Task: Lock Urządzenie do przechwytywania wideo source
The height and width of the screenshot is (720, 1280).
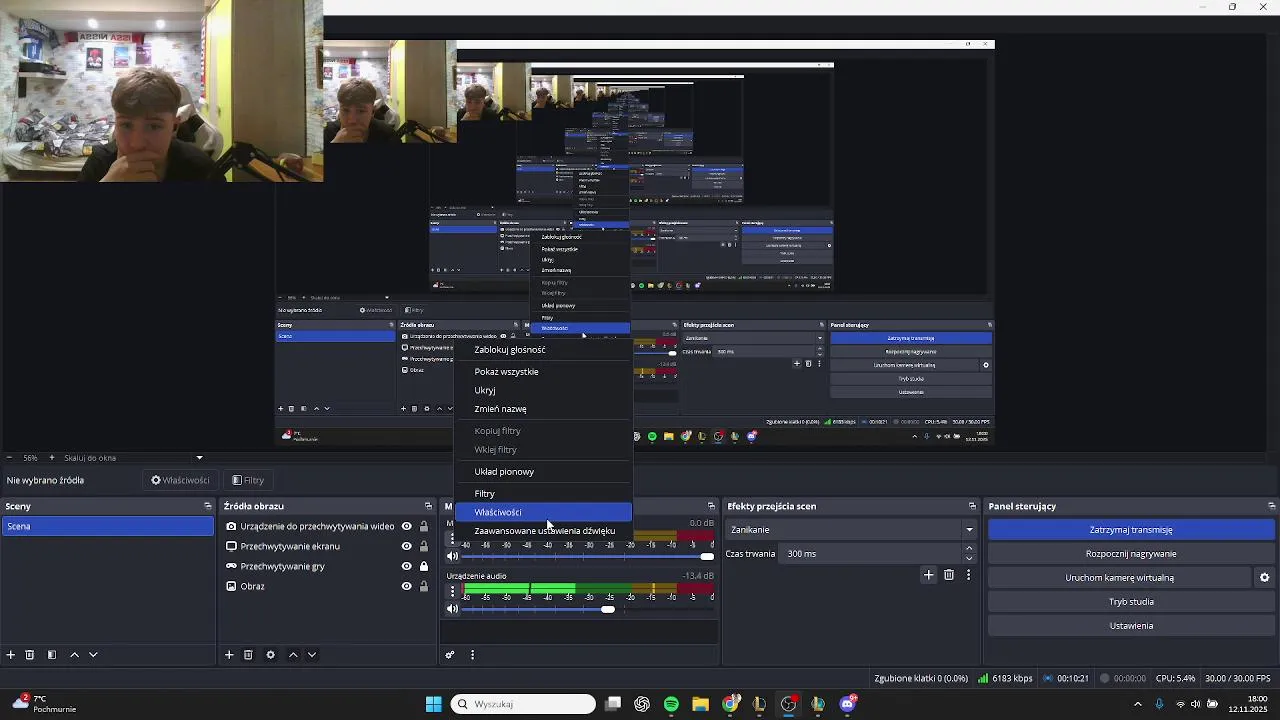Action: pos(424,526)
